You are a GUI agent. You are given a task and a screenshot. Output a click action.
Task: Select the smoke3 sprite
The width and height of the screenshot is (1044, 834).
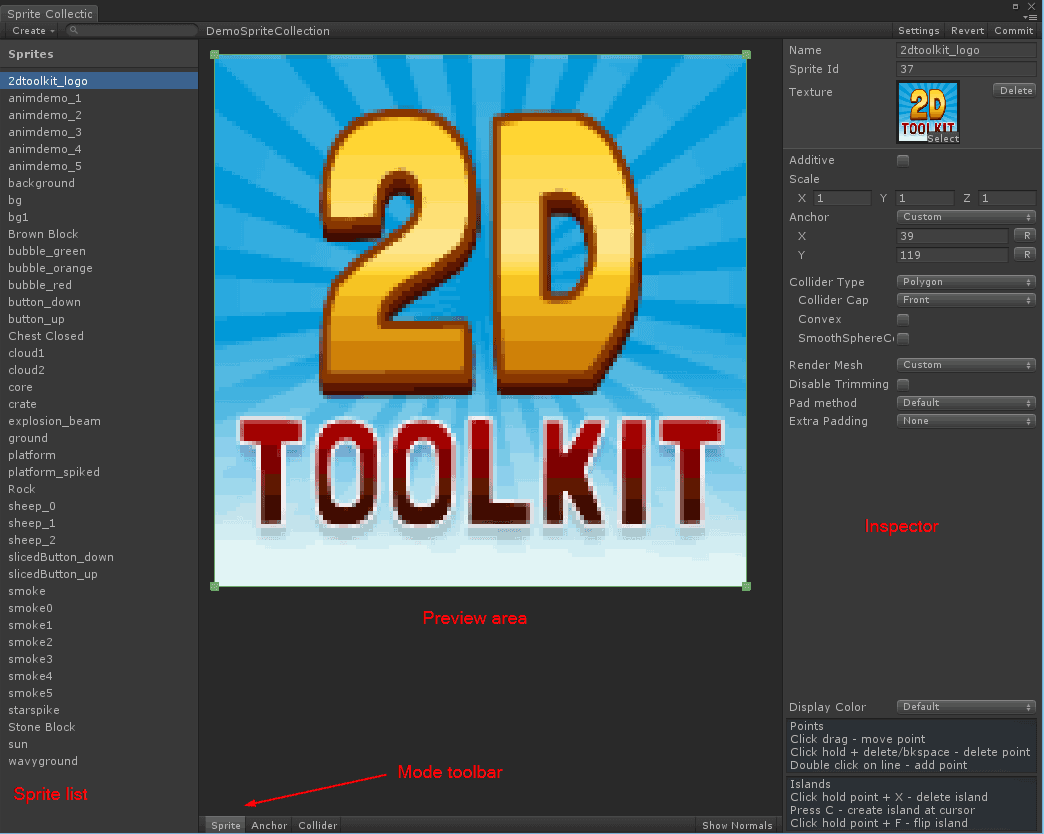coord(99,659)
